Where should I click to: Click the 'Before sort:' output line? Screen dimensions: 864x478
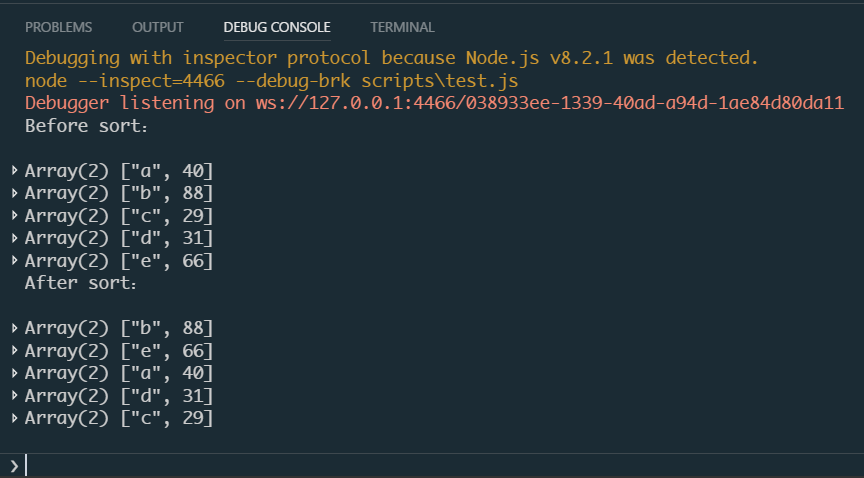click(87, 126)
